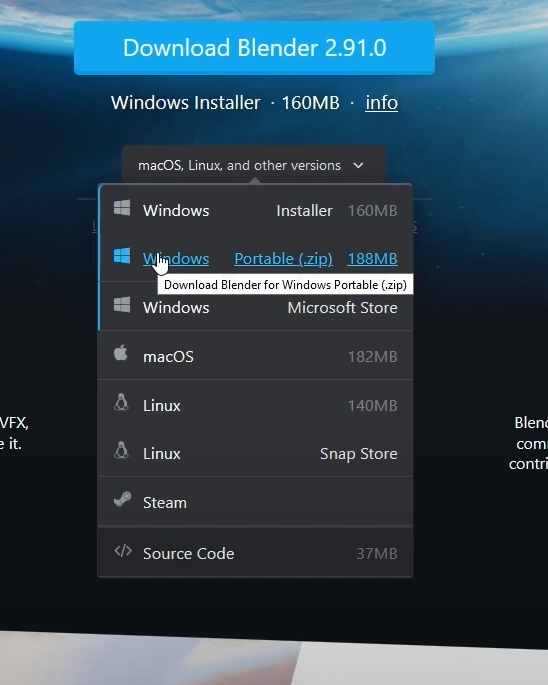
Task: Click the 37MB size text
Action: coord(377,554)
